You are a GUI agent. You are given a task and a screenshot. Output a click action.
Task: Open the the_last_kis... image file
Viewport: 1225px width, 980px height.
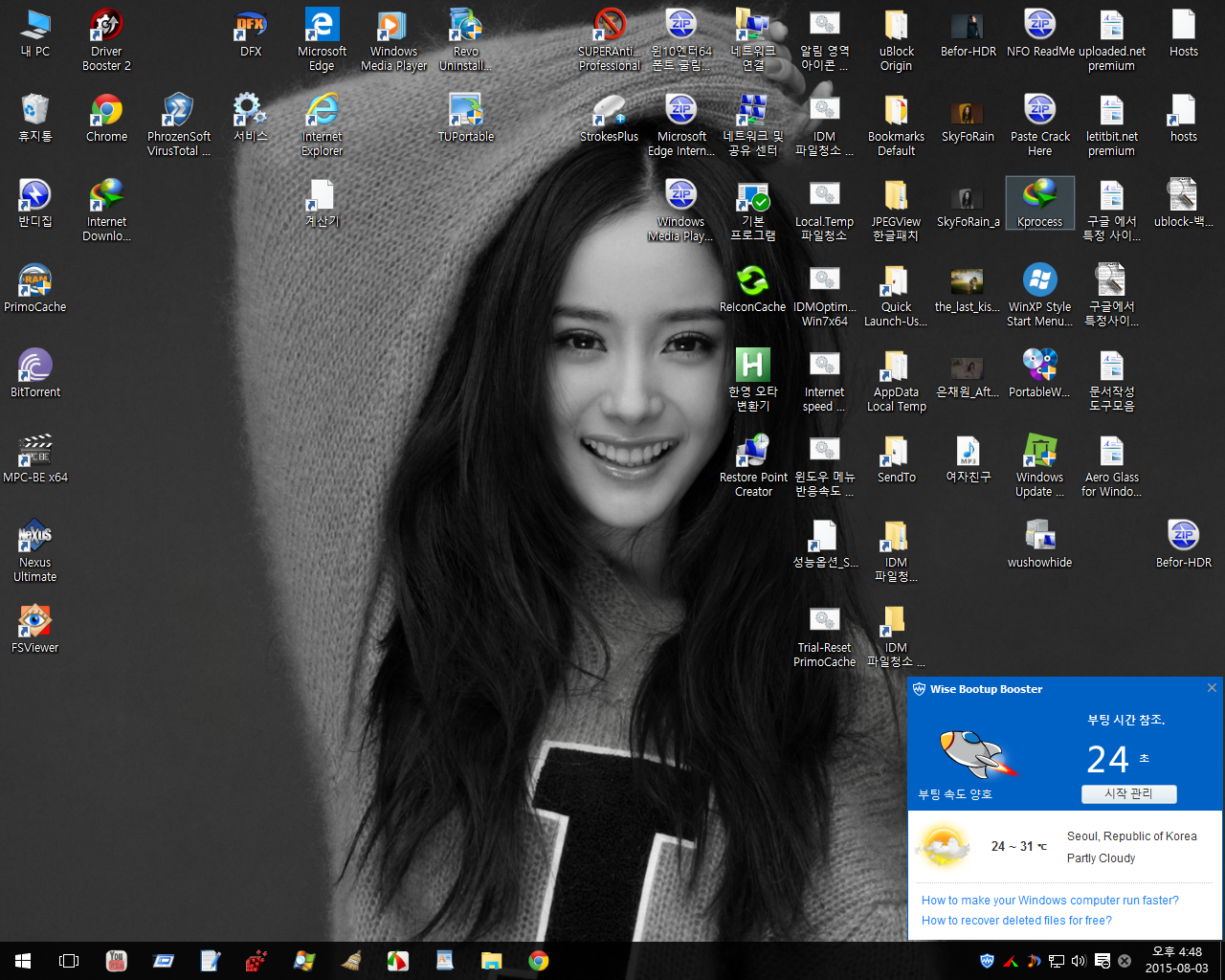point(969,289)
